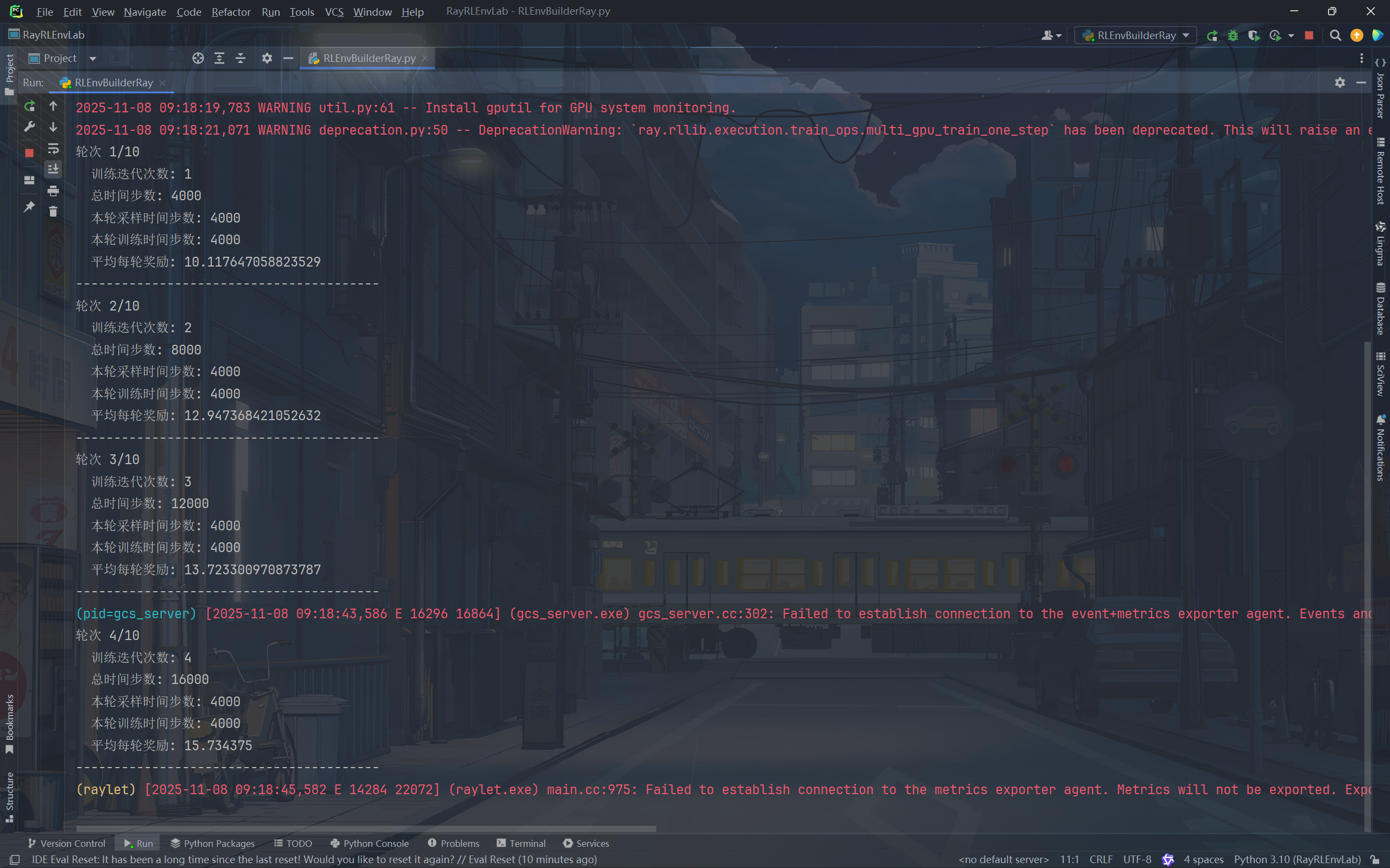Pin the Run tab
Image resolution: width=1390 pixels, height=868 pixels.
point(29,207)
